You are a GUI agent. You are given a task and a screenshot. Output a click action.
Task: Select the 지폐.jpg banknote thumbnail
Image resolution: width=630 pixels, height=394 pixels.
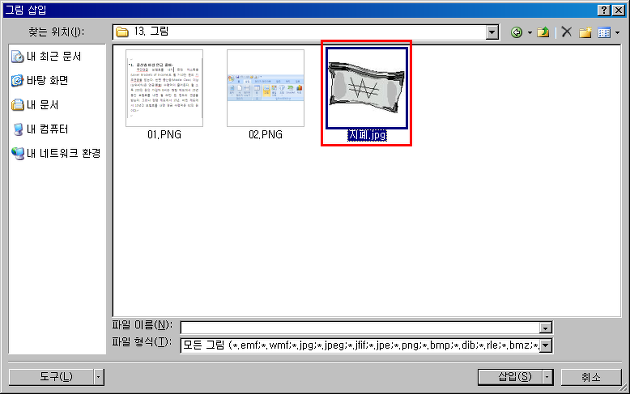click(367, 88)
